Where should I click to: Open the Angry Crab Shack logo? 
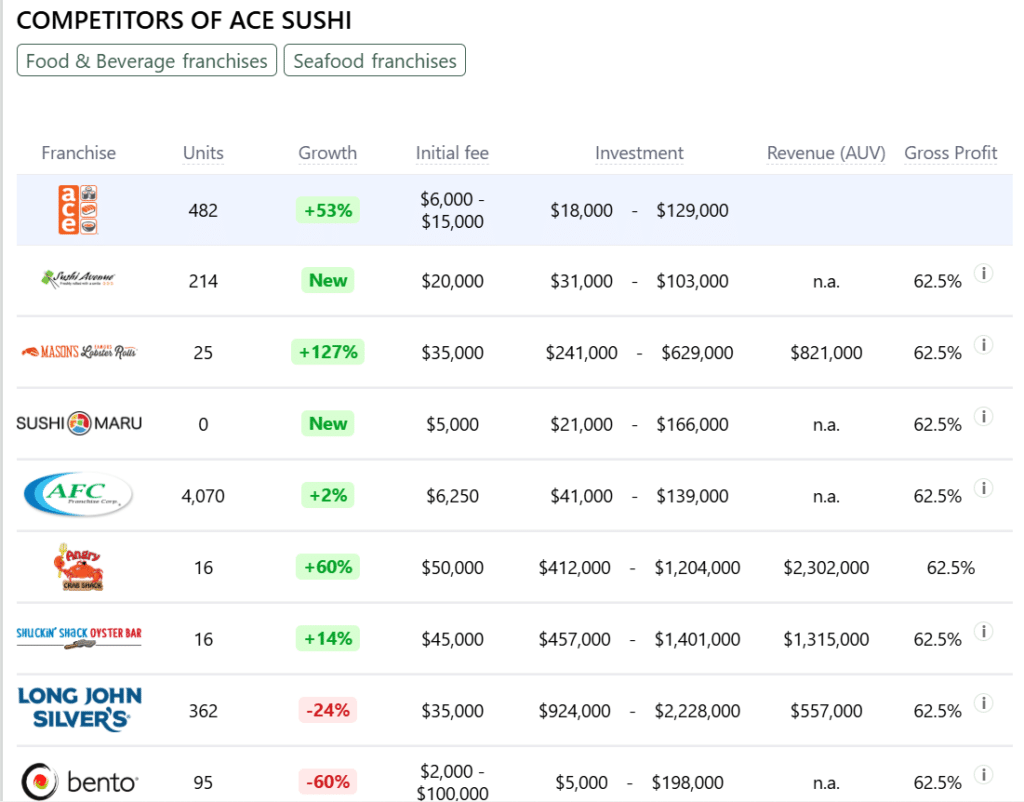tap(78, 566)
